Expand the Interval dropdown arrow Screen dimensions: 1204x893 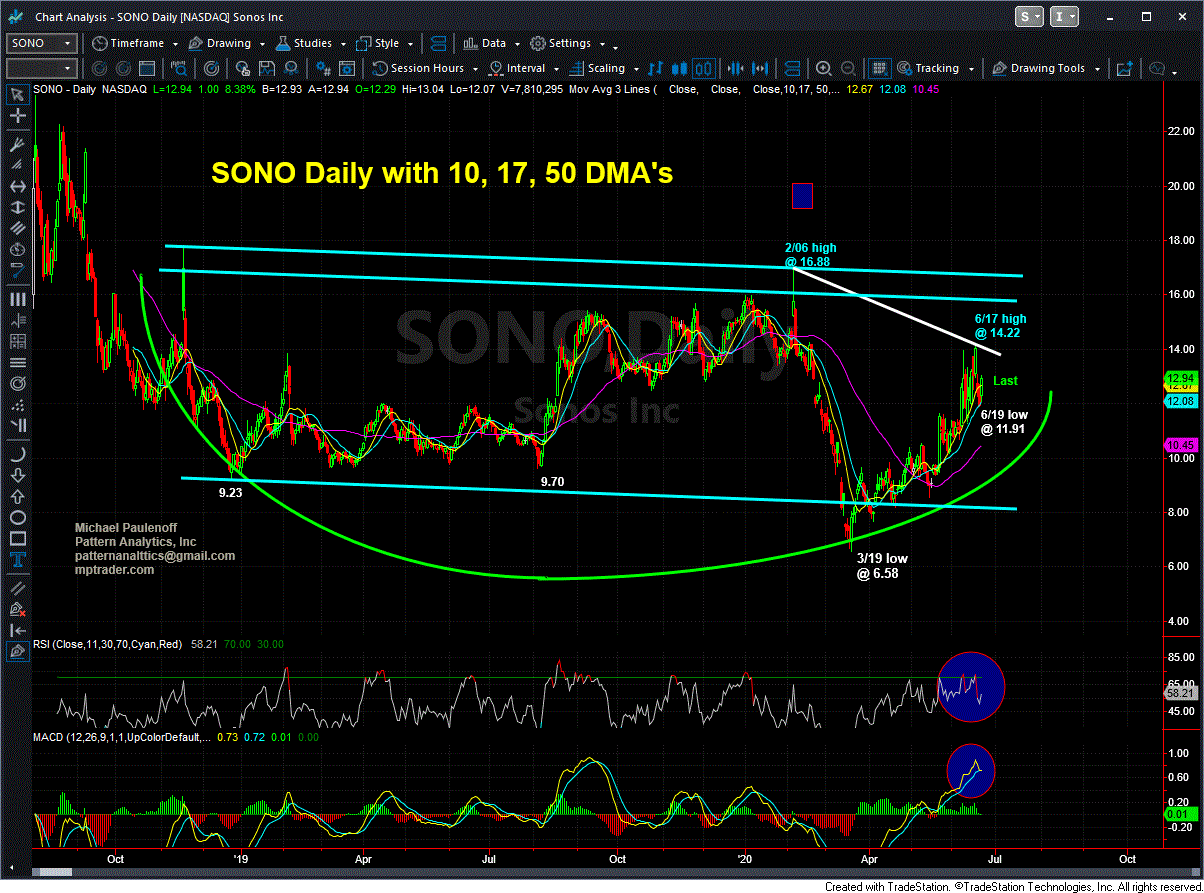(x=556, y=69)
